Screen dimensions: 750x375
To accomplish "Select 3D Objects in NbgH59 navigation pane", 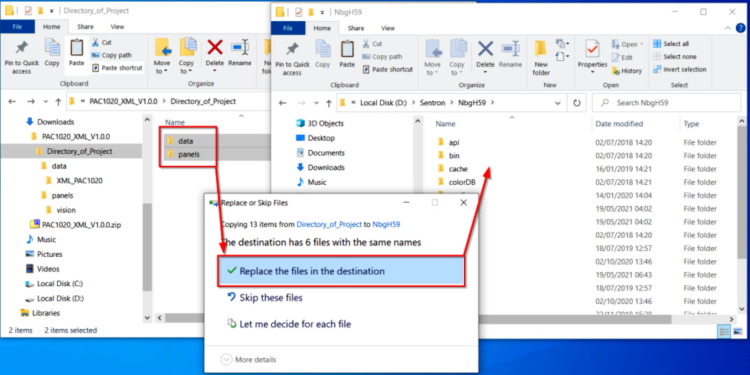I will coord(320,123).
